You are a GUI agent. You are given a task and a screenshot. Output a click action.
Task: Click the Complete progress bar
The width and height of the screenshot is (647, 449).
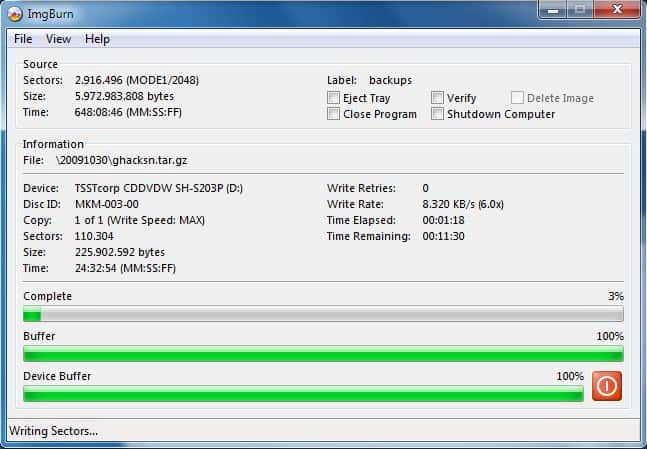[x=323, y=314]
